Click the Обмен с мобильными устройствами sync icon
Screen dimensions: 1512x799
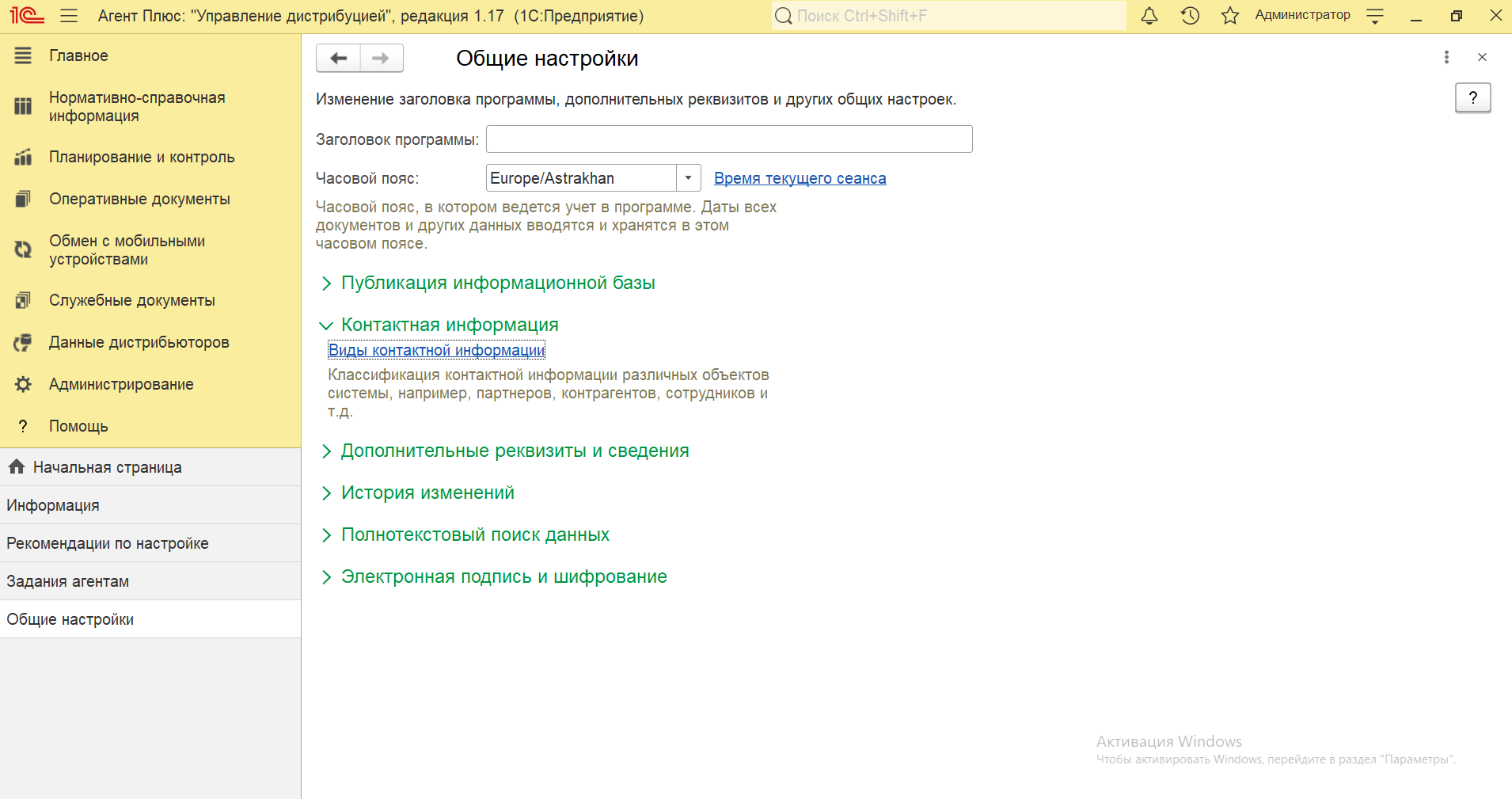tap(23, 249)
